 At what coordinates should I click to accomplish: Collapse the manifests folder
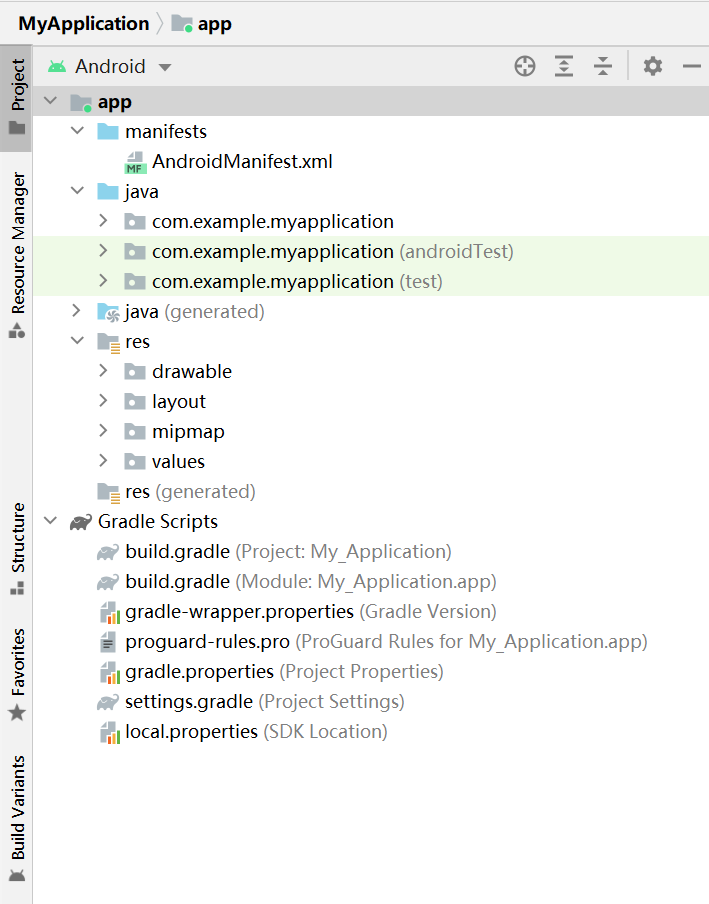click(77, 131)
